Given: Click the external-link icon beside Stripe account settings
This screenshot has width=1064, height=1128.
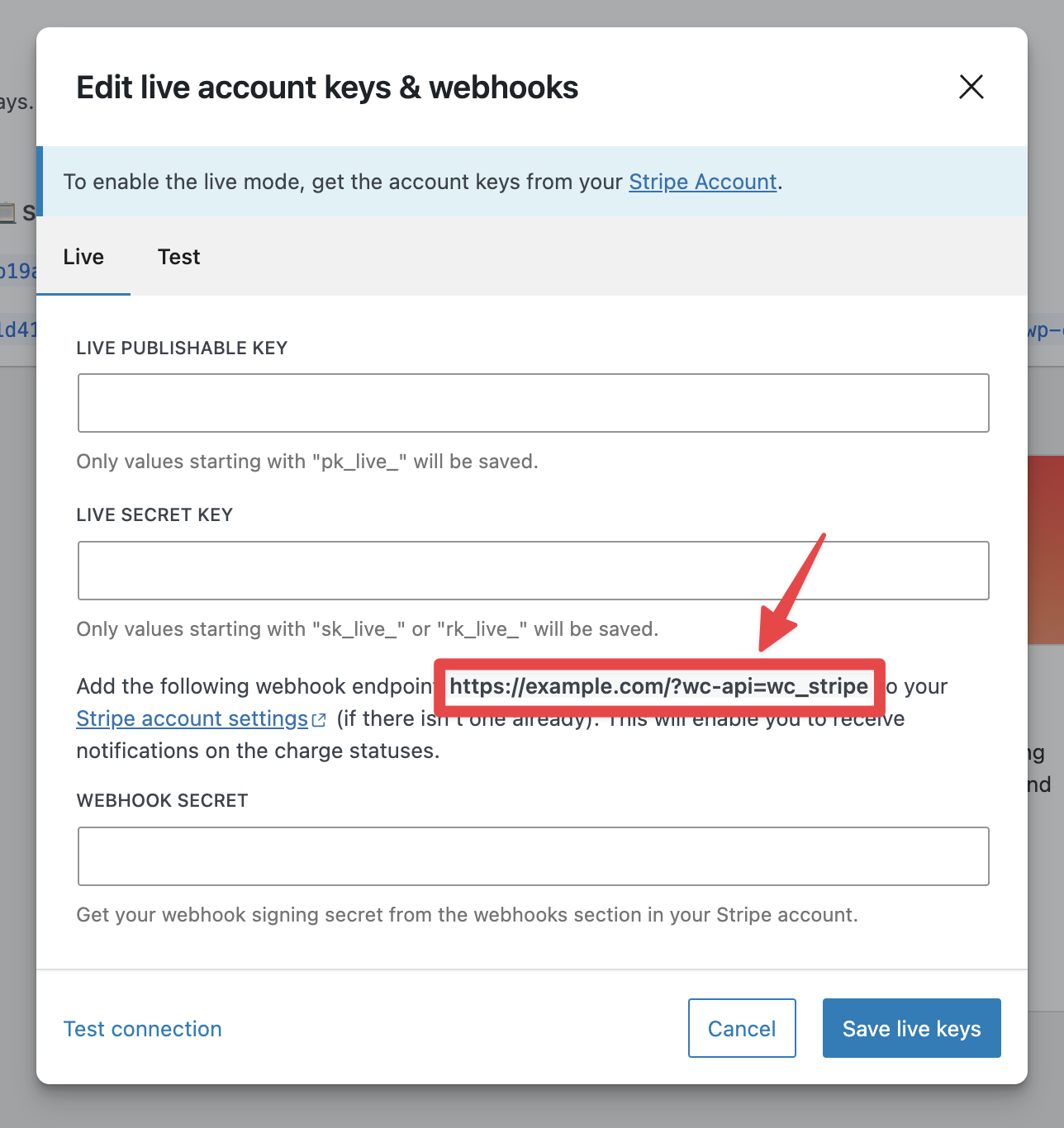Looking at the screenshot, I should click(x=319, y=719).
